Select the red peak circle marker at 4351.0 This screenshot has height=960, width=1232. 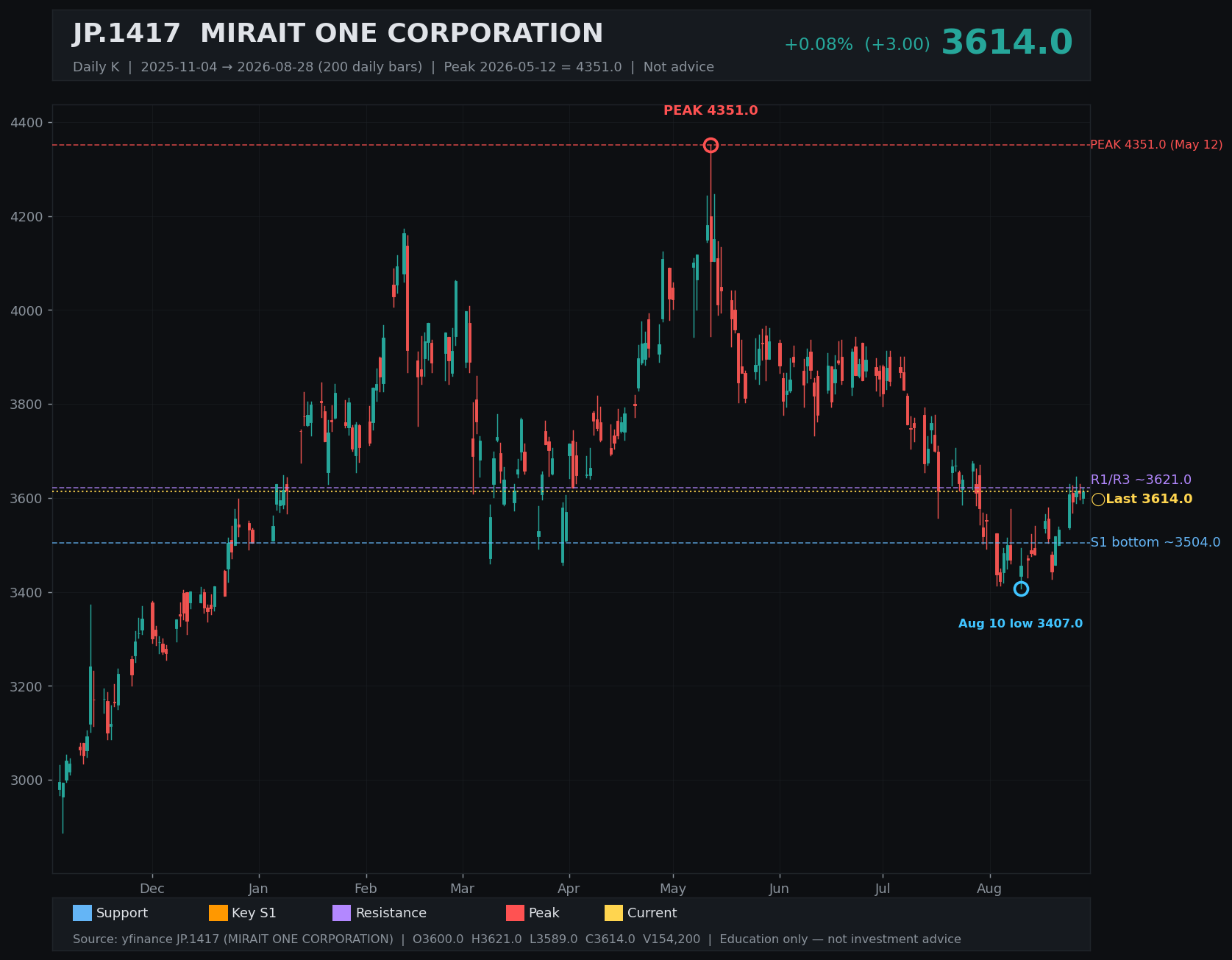coord(711,145)
